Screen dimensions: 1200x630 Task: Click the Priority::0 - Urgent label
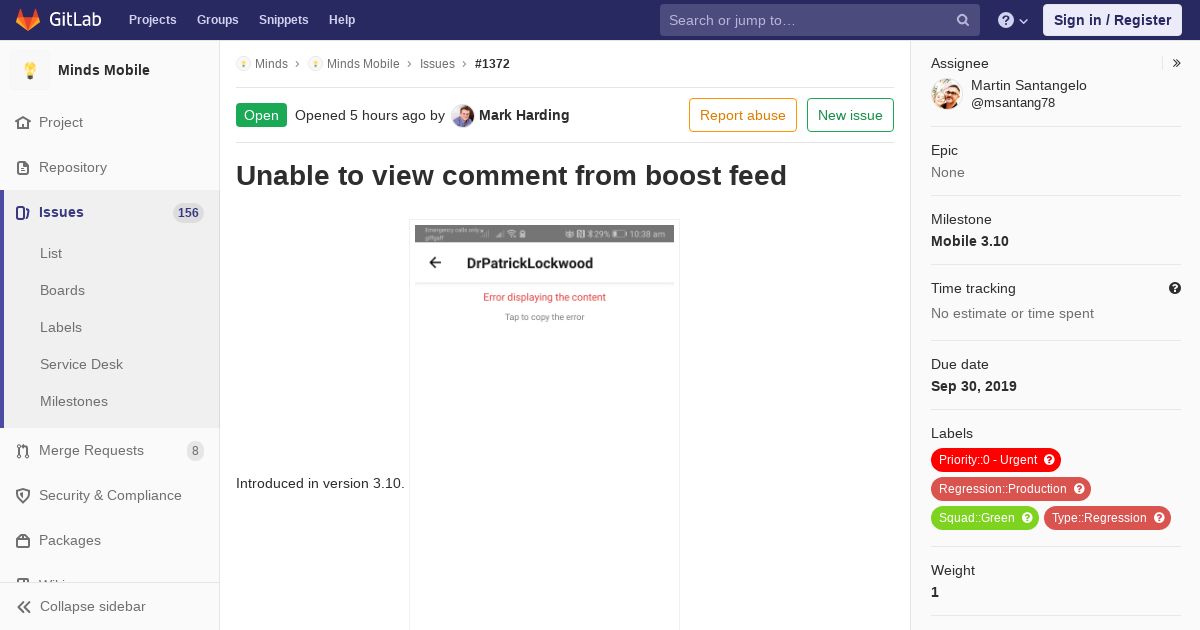[x=996, y=460]
